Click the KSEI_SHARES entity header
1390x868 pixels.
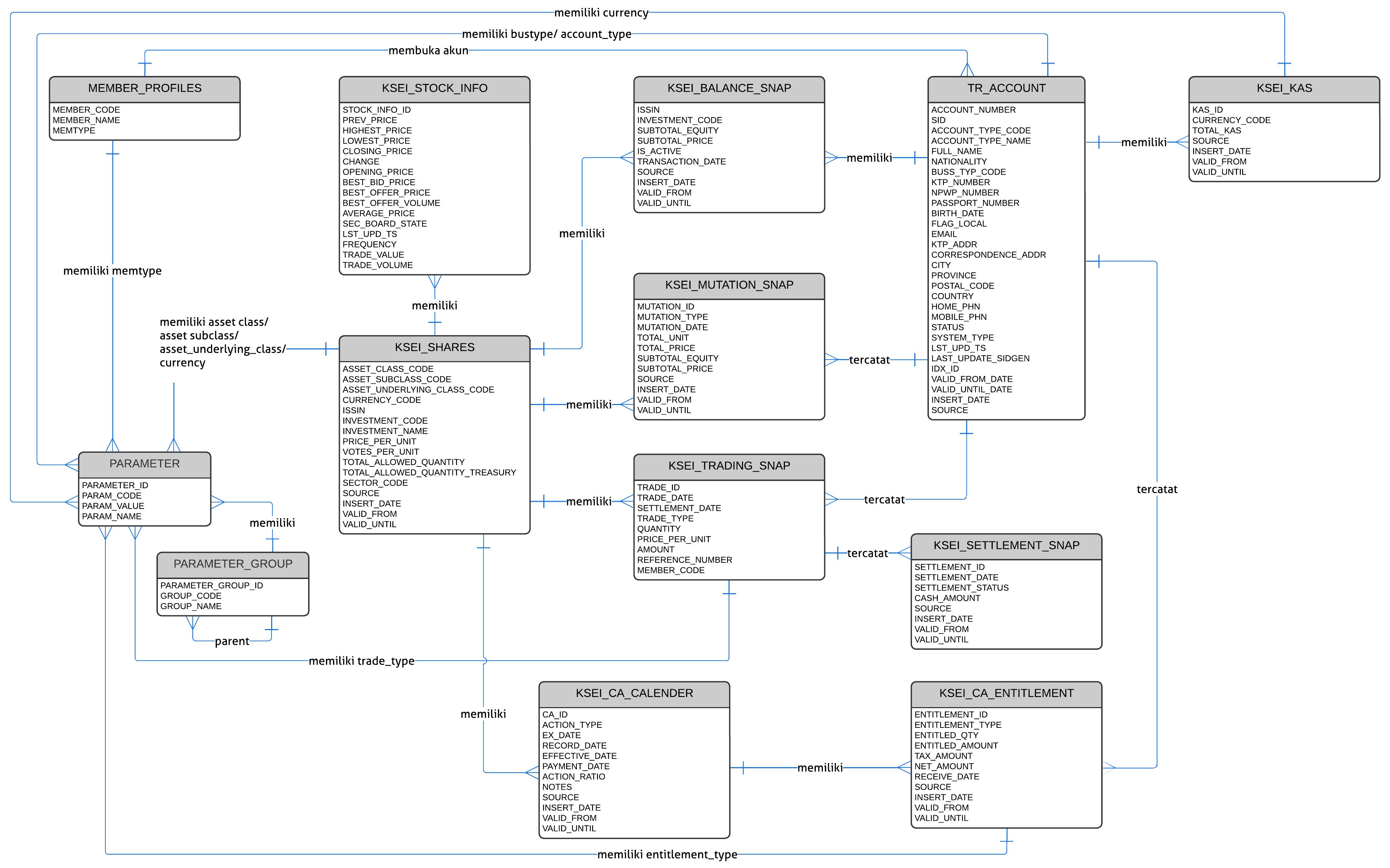pyautogui.click(x=434, y=347)
